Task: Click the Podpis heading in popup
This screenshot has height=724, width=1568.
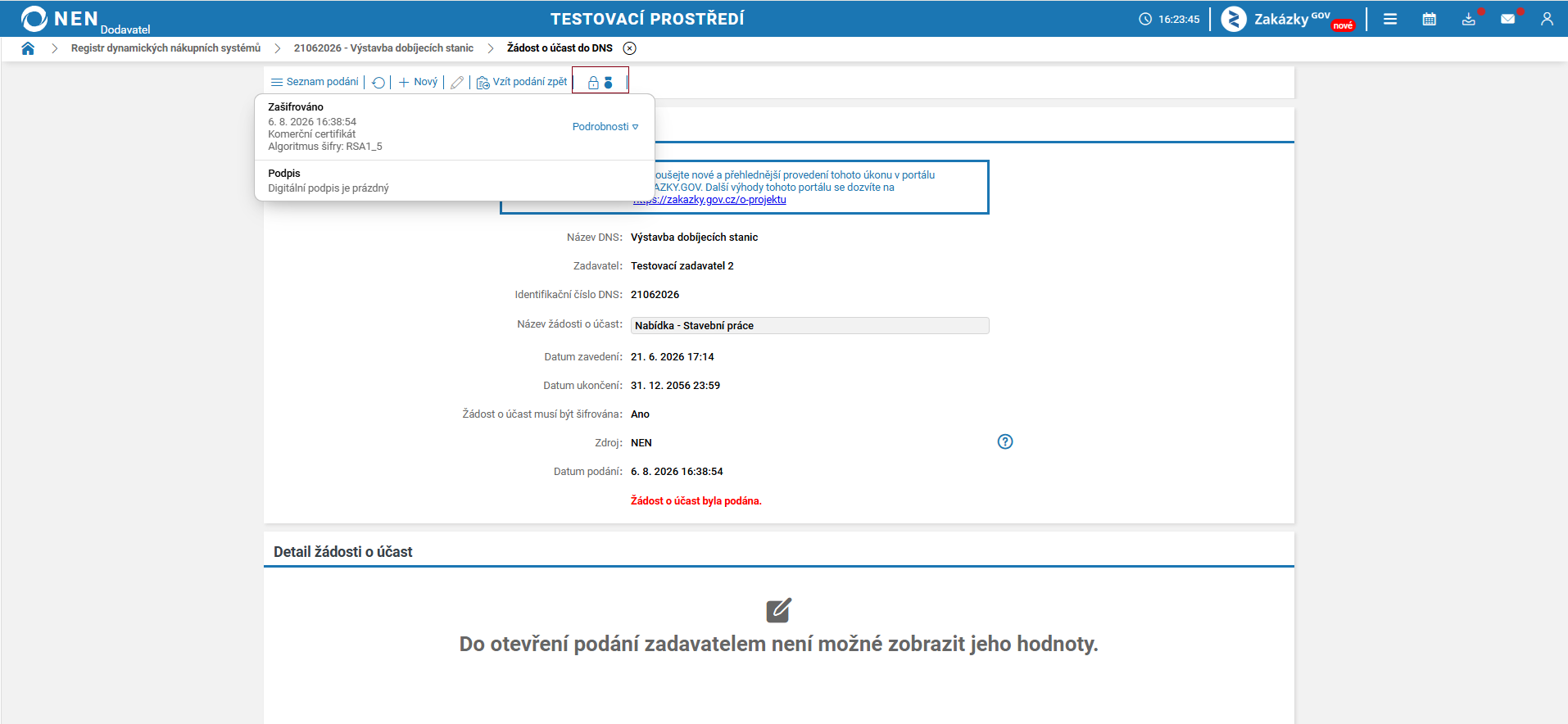Action: (284, 174)
